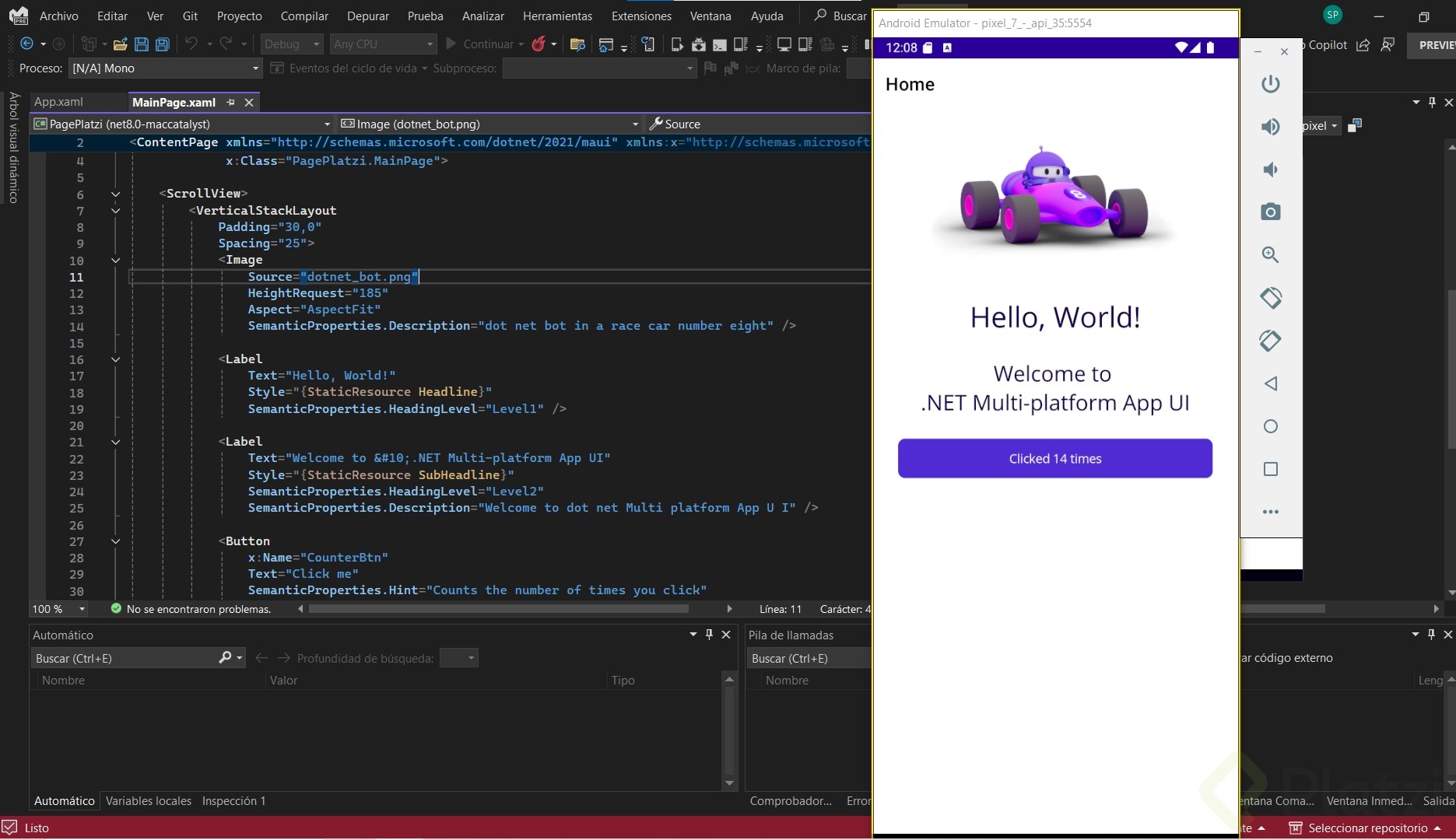Screen dimensions: 1456x840
Task: Switch to the App.xaml tab
Action: (58, 102)
